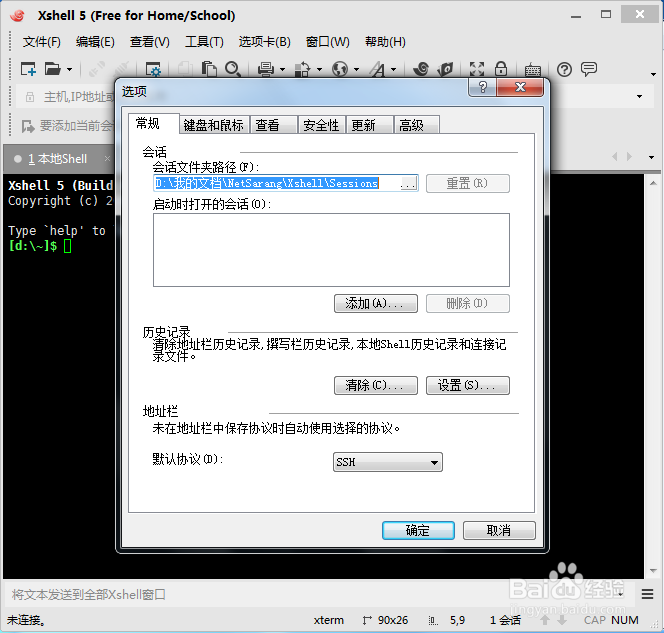The width and height of the screenshot is (664, 633).
Task: Click the 设置(S)... button
Action: pos(468,385)
